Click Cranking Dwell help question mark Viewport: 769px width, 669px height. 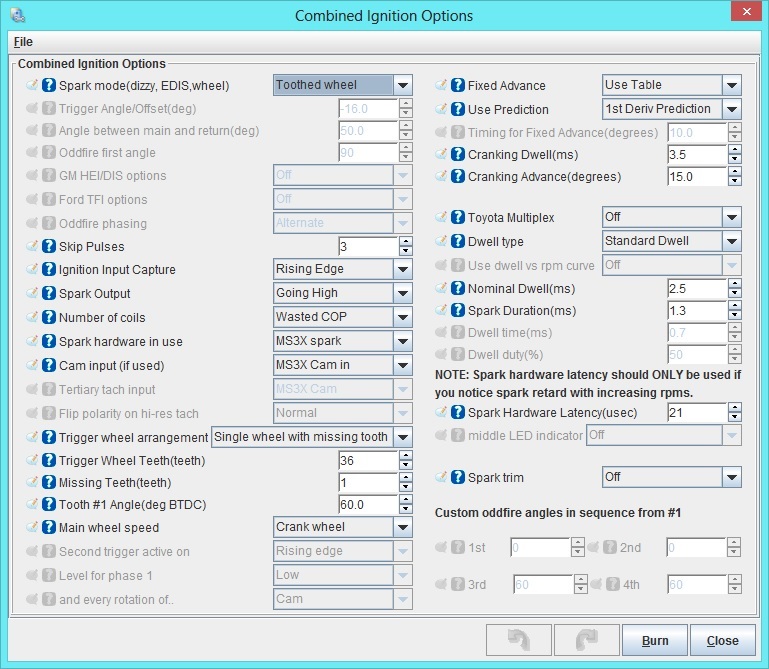pyautogui.click(x=458, y=154)
